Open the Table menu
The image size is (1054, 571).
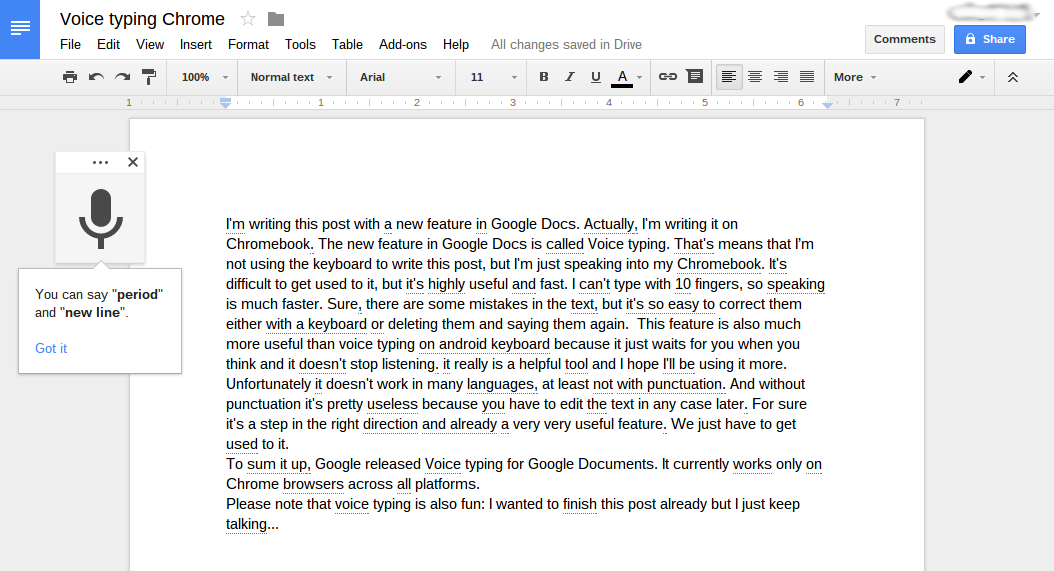tap(347, 44)
